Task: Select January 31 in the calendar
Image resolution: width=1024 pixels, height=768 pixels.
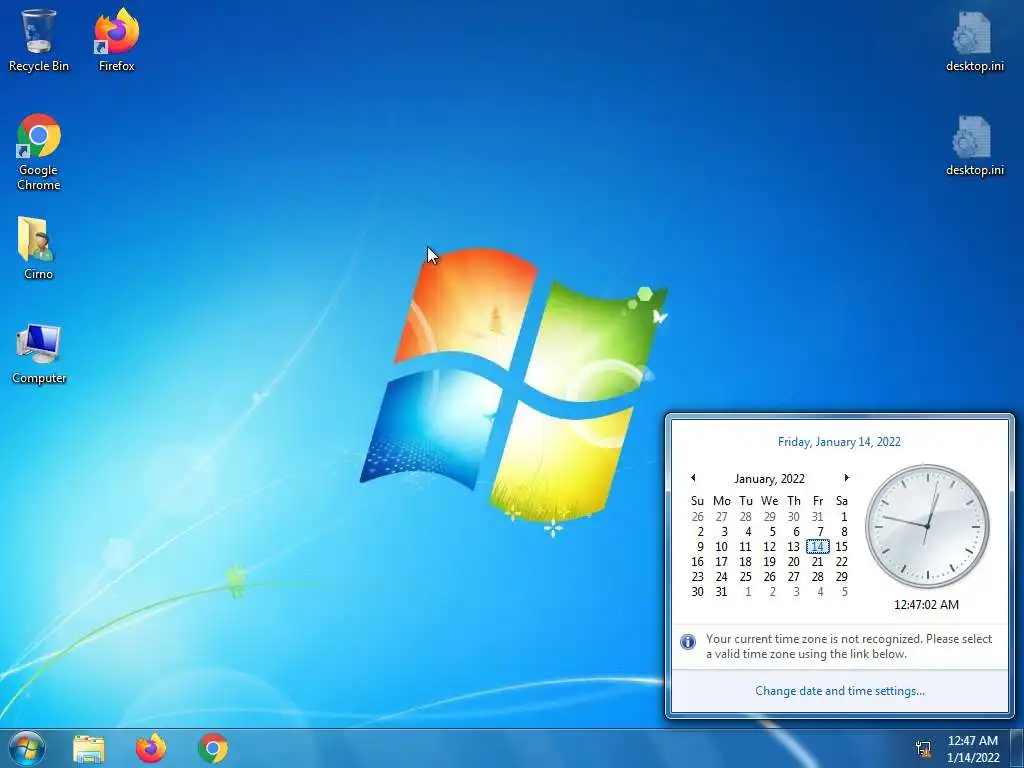Action: 721,592
